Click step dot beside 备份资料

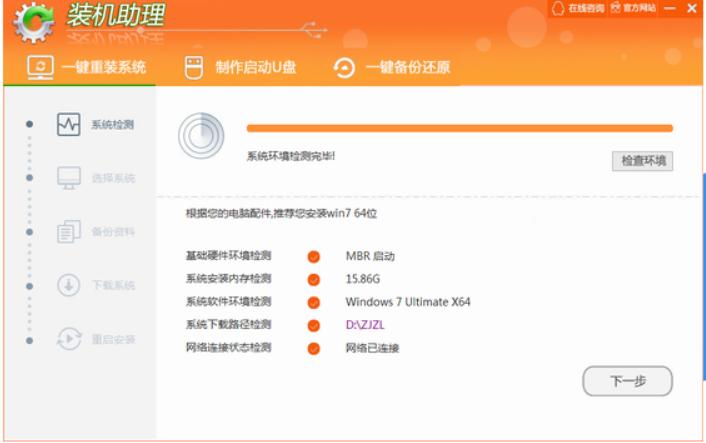coord(30,232)
